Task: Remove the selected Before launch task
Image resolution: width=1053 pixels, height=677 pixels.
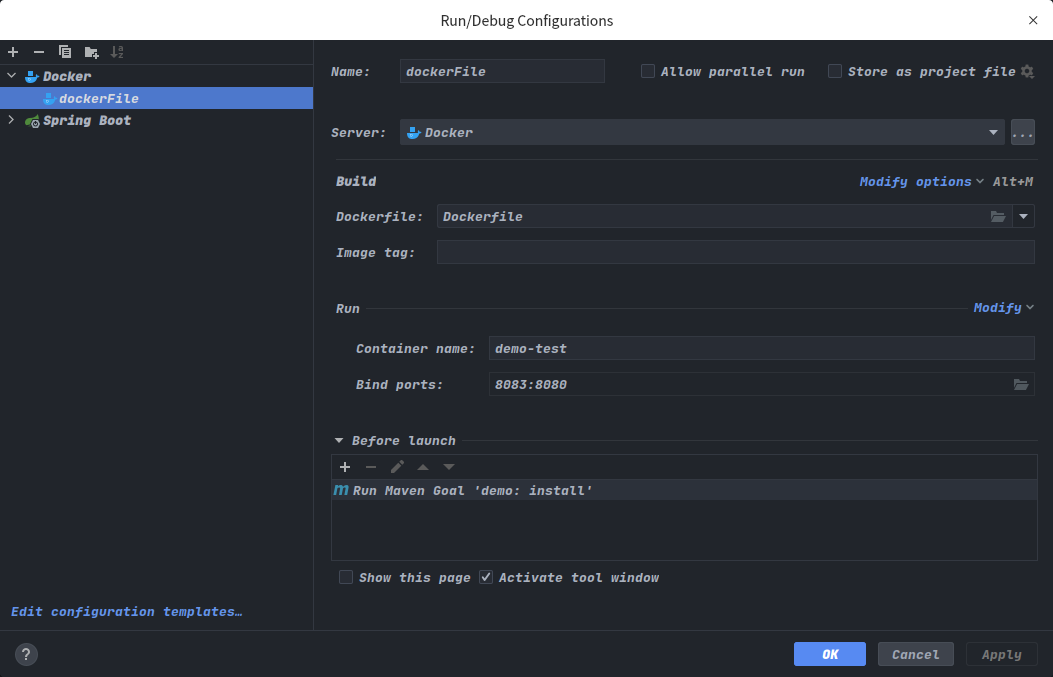Action: (x=371, y=467)
